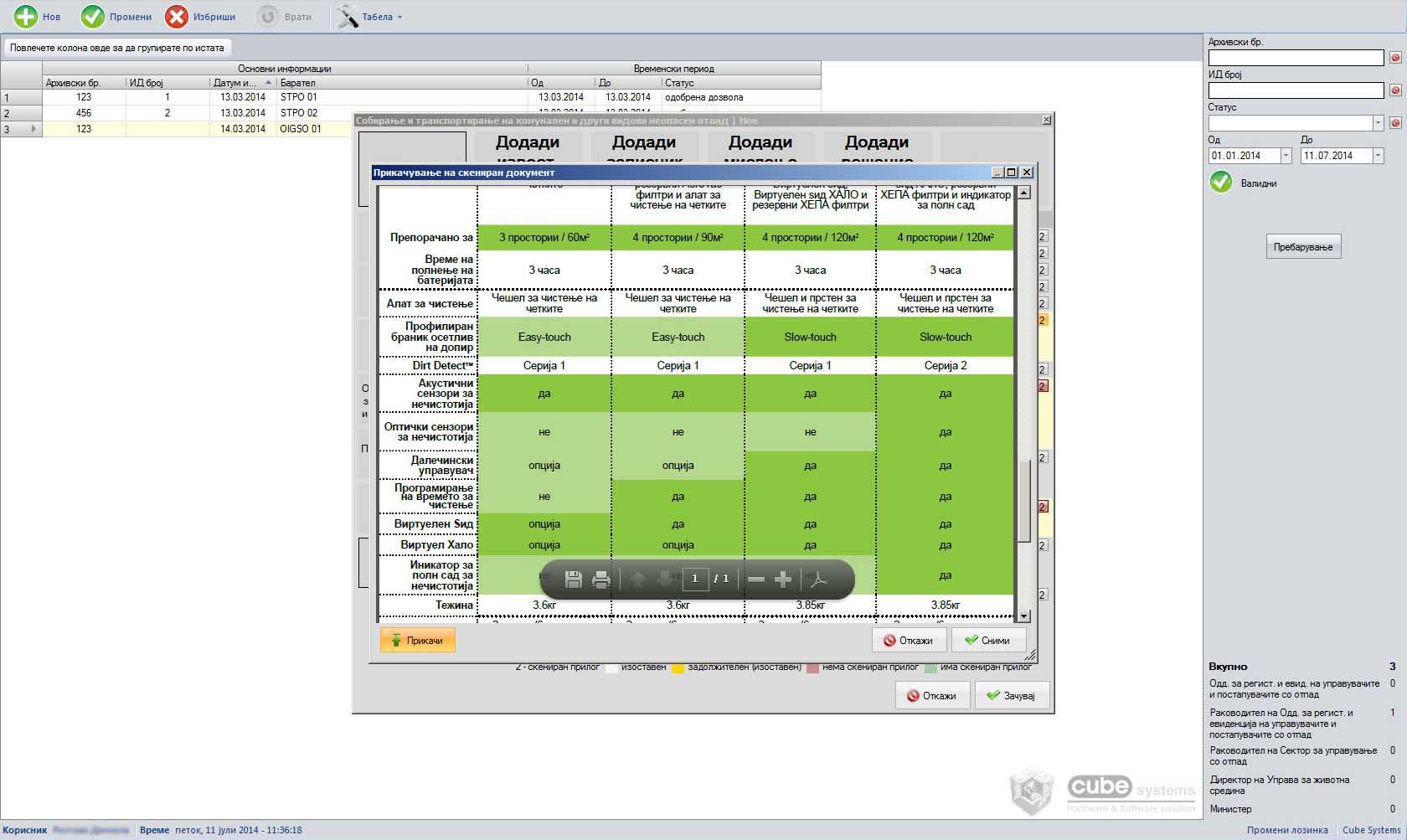Click scroll up arrow in document viewer
The width and height of the screenshot is (1407, 840).
tap(1023, 193)
